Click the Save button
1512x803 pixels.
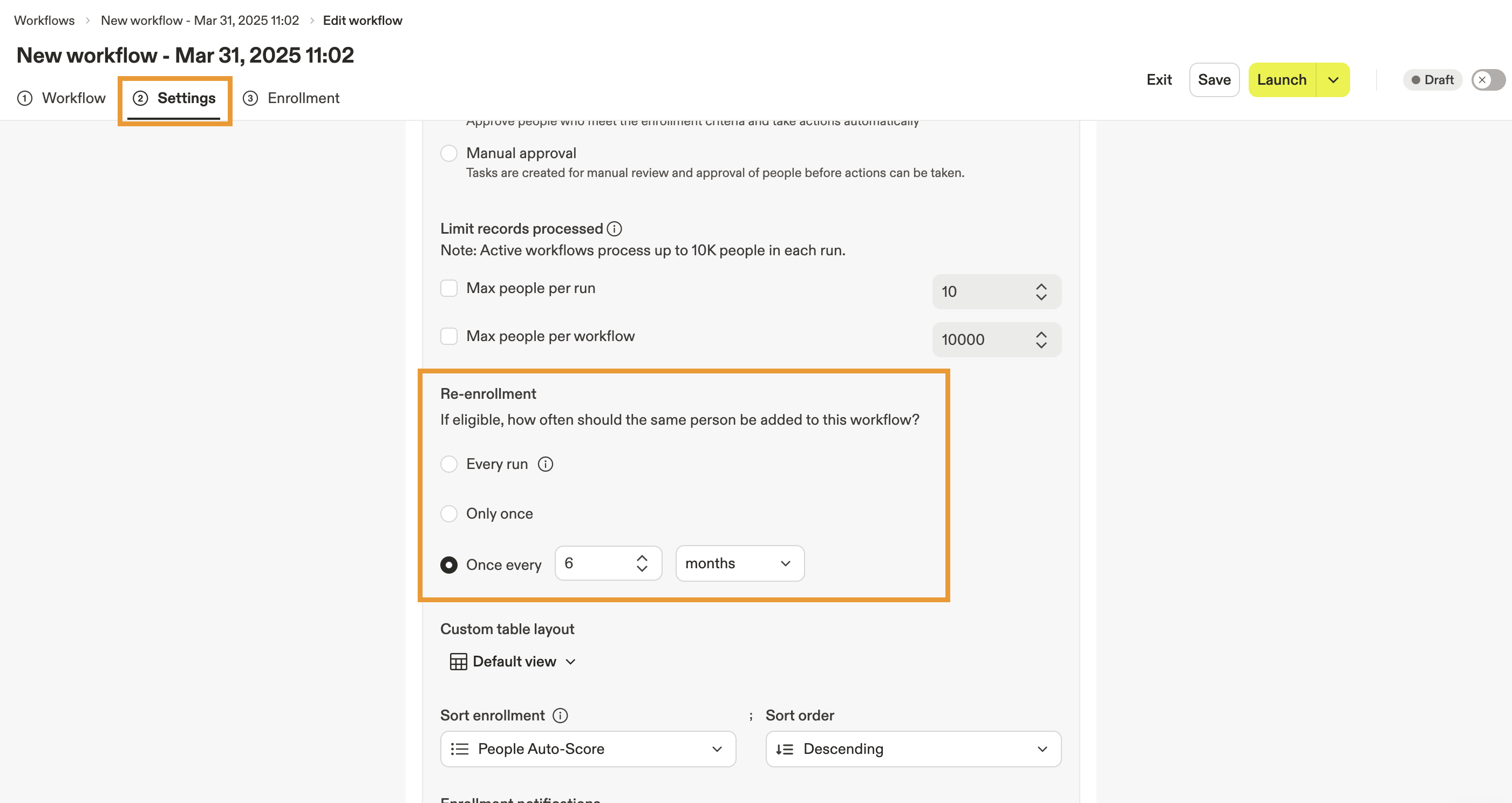pos(1214,80)
